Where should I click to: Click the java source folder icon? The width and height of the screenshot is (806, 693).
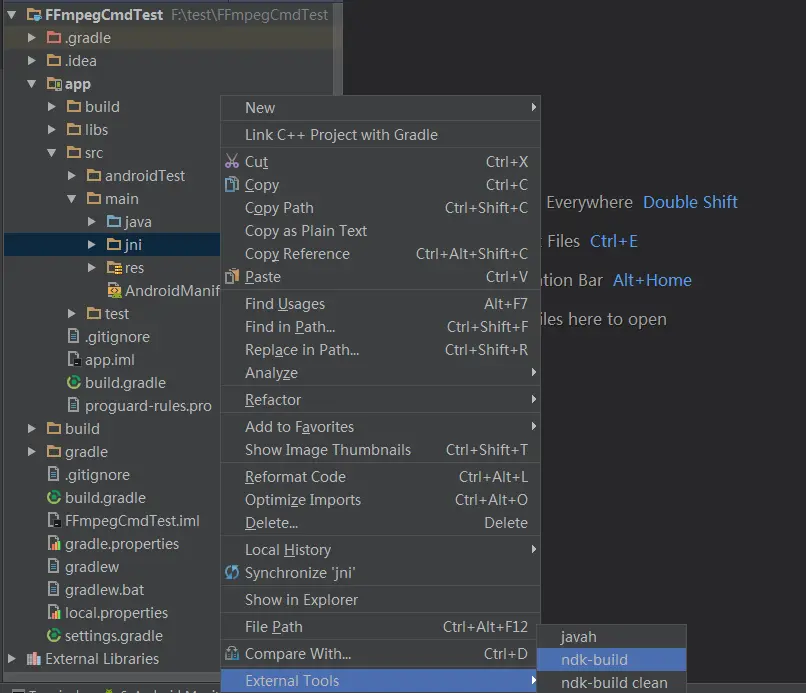[x=114, y=222]
